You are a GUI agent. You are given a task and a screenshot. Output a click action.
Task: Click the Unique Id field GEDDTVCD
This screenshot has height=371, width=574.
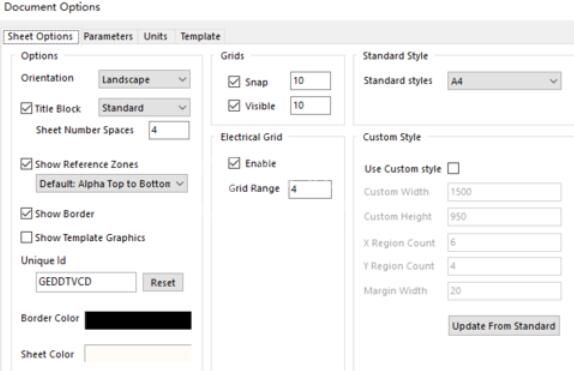tap(86, 282)
